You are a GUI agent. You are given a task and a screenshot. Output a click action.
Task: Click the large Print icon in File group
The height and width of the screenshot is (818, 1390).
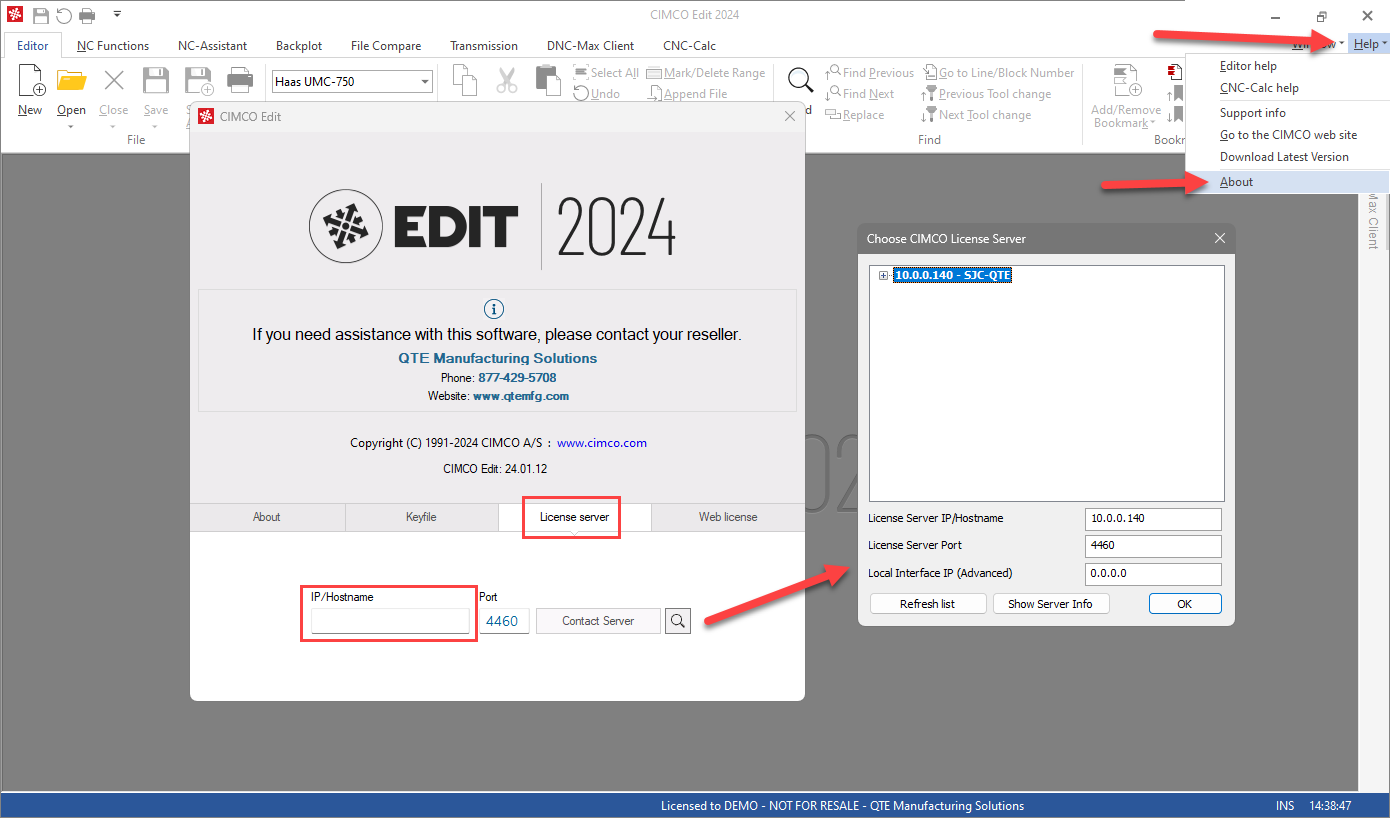(x=240, y=81)
